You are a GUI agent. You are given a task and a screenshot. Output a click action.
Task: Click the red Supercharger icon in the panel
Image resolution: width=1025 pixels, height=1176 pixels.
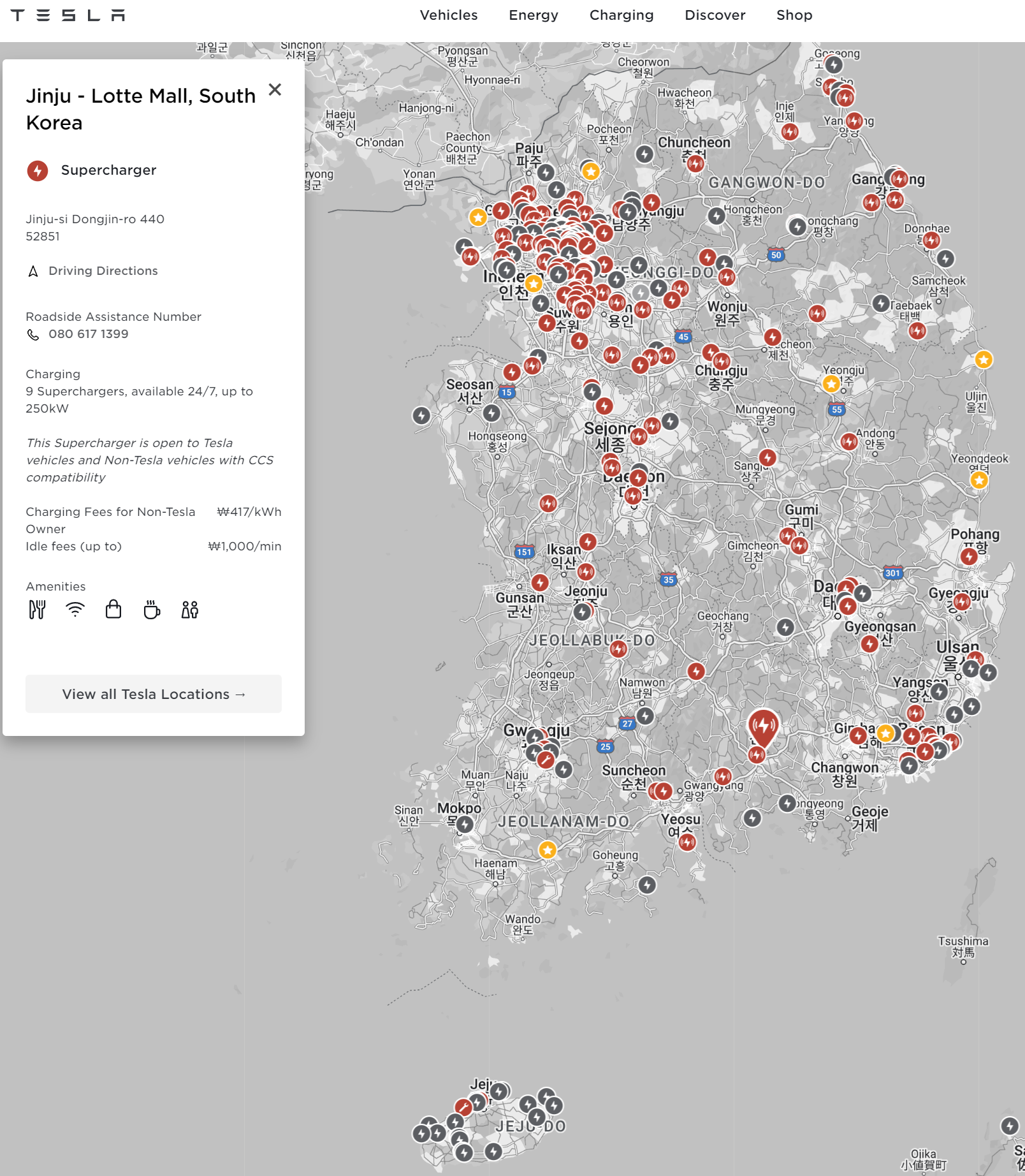tap(38, 170)
